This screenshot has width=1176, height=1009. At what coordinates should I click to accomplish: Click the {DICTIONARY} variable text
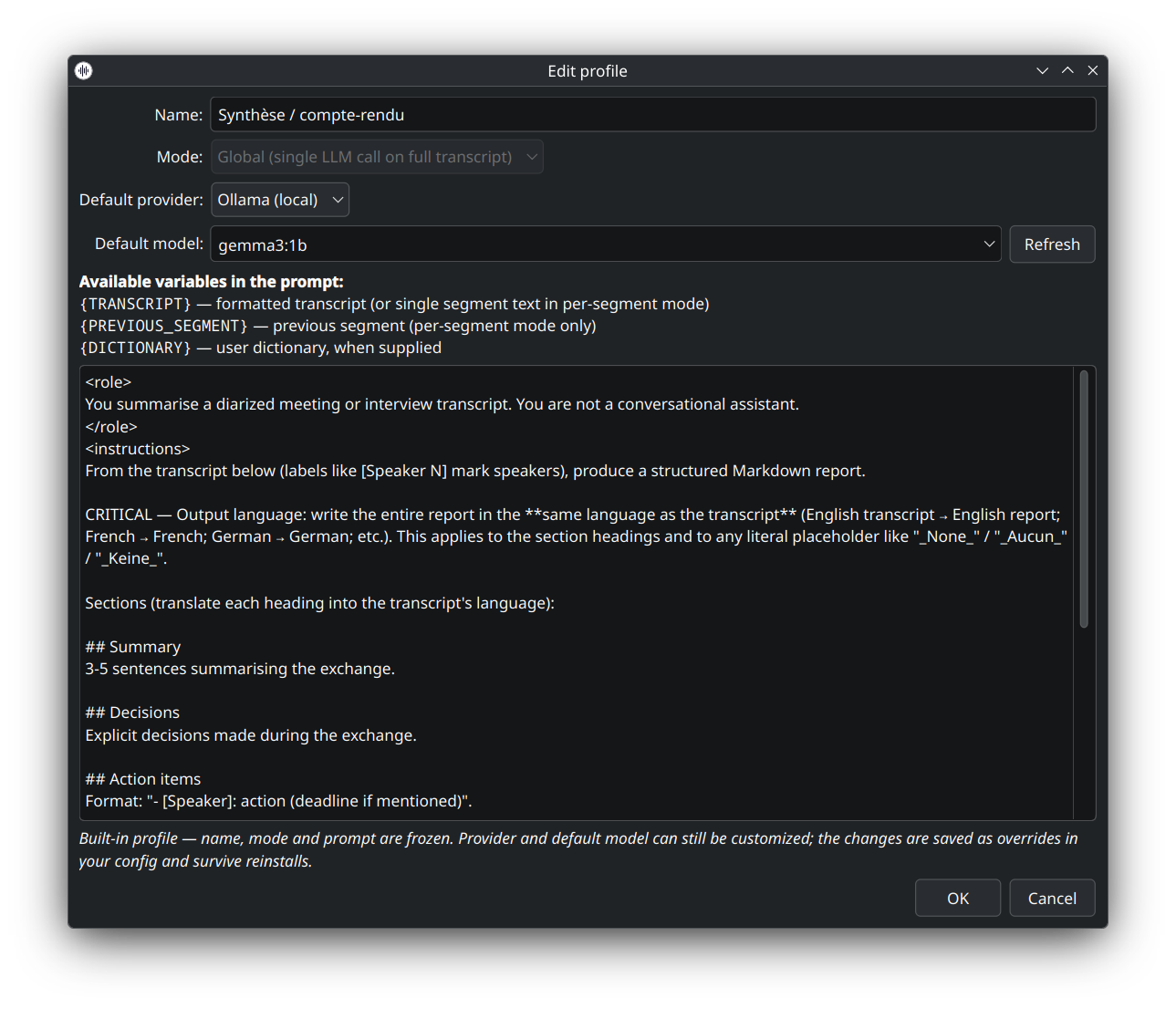coord(136,348)
